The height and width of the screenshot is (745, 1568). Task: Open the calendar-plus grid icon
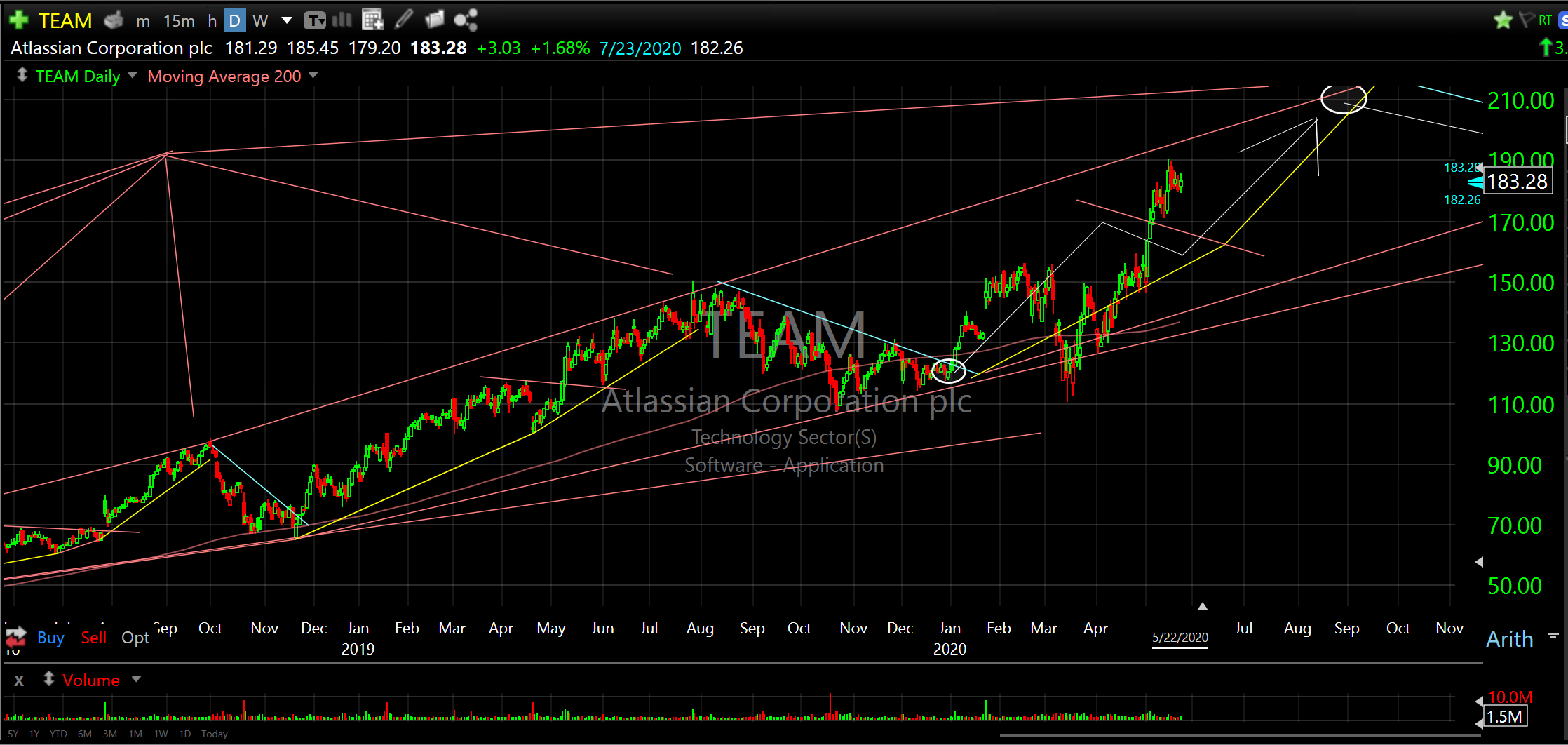pos(372,20)
